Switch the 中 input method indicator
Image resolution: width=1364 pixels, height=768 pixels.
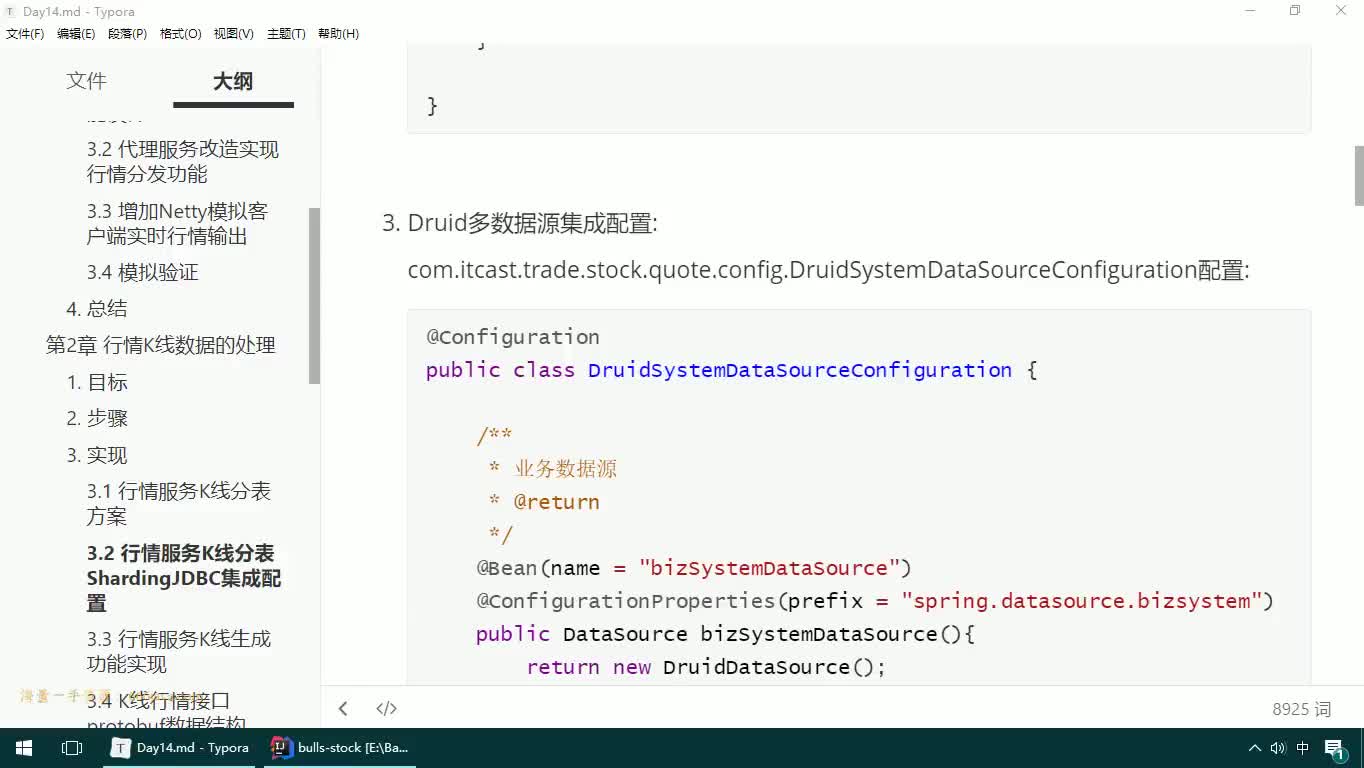click(1303, 748)
